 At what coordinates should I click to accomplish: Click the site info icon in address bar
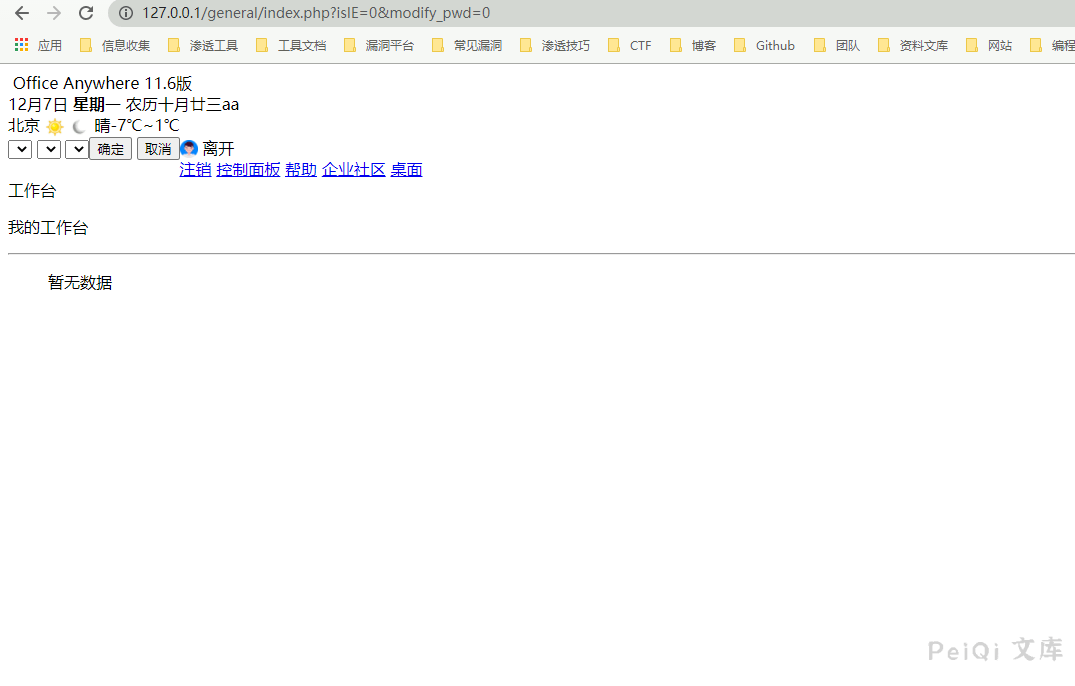[126, 13]
